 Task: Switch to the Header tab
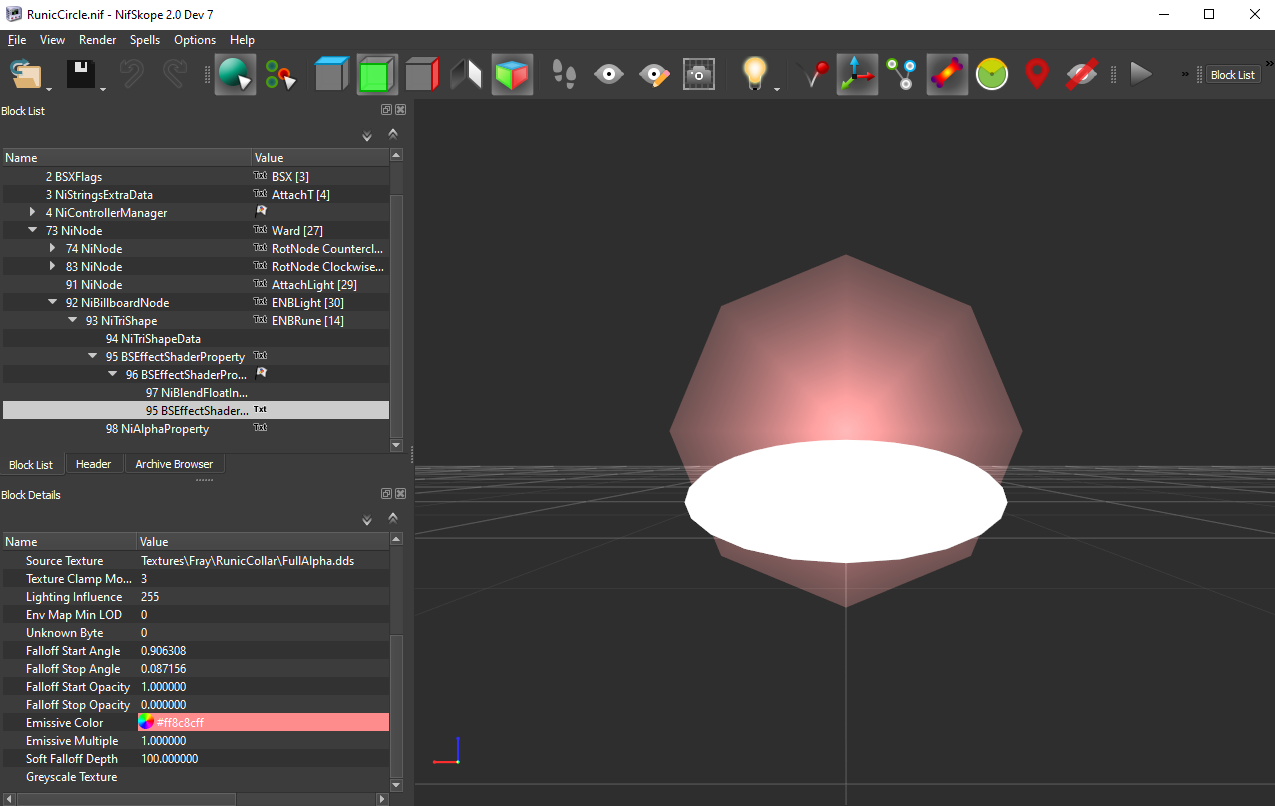pyautogui.click(x=93, y=464)
